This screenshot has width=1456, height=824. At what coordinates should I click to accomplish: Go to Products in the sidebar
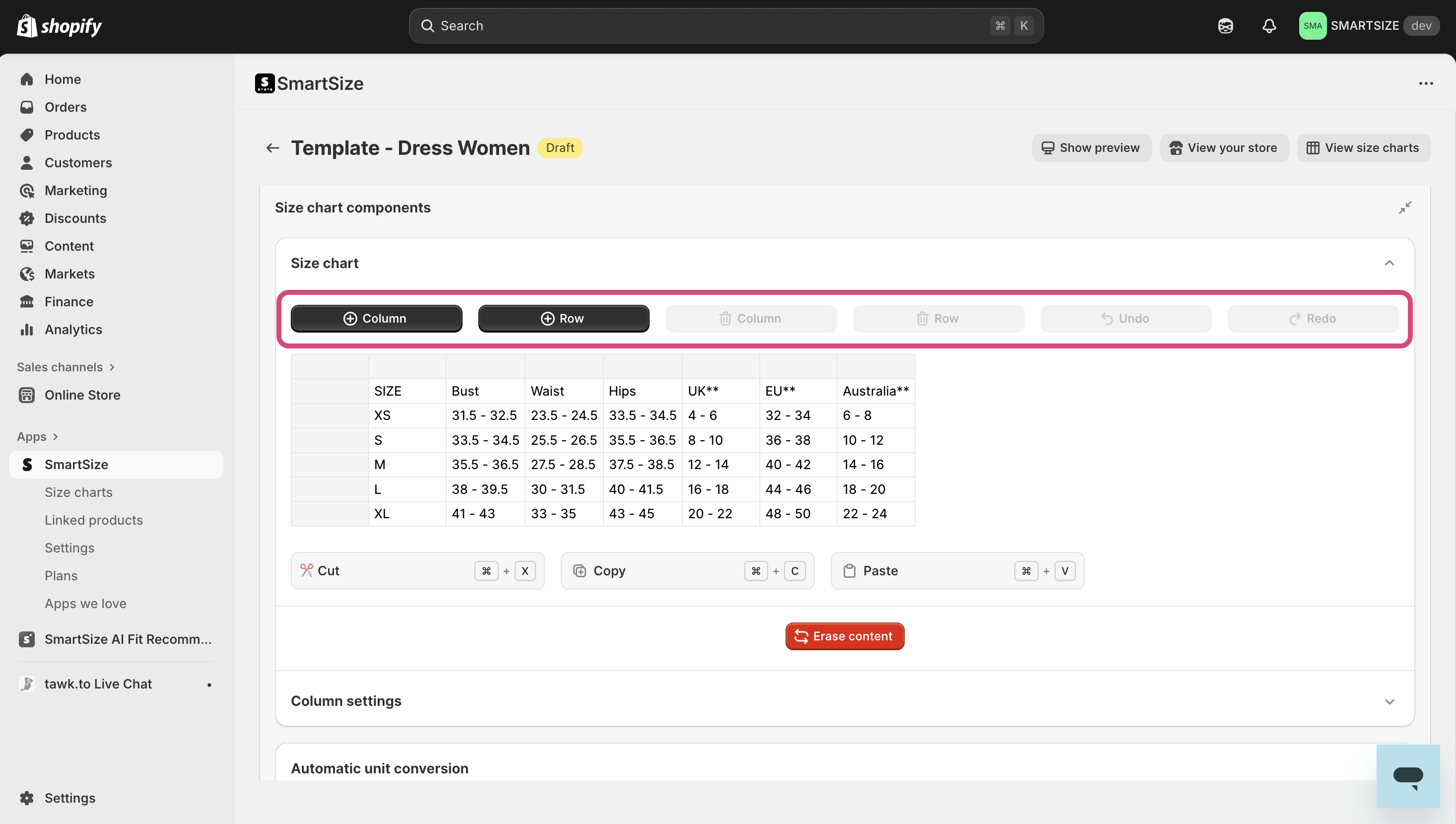click(x=72, y=135)
